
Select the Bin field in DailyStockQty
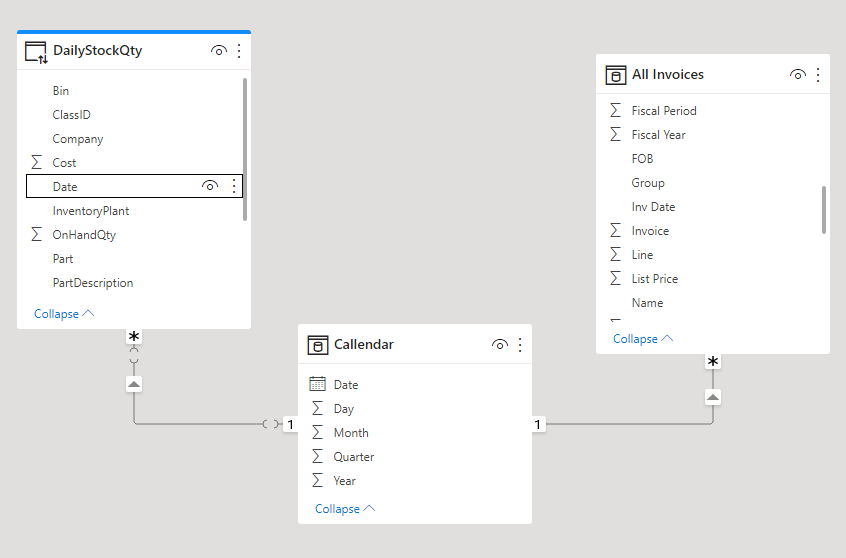point(61,91)
